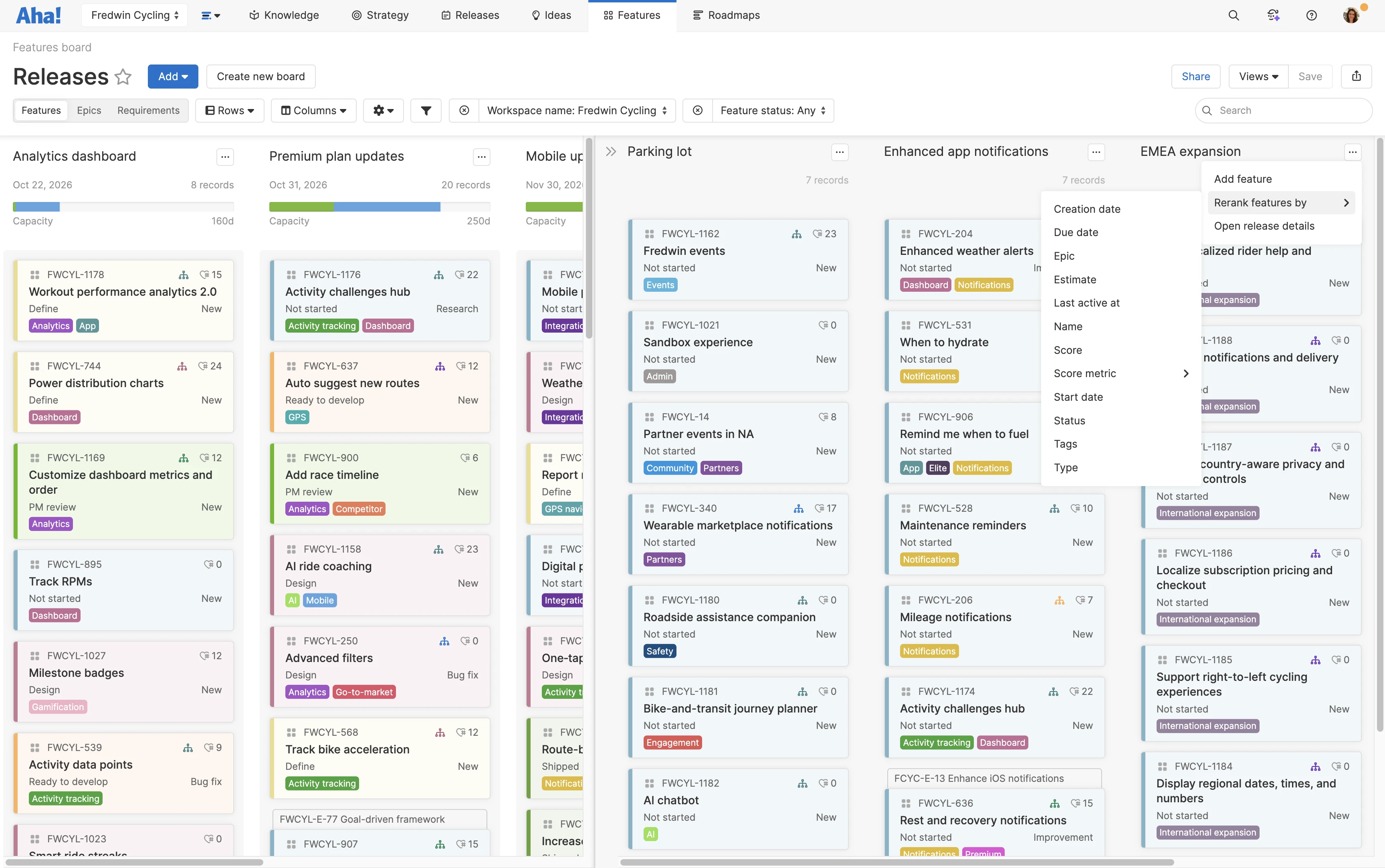Click the Save button
The height and width of the screenshot is (868, 1385).
point(1310,77)
